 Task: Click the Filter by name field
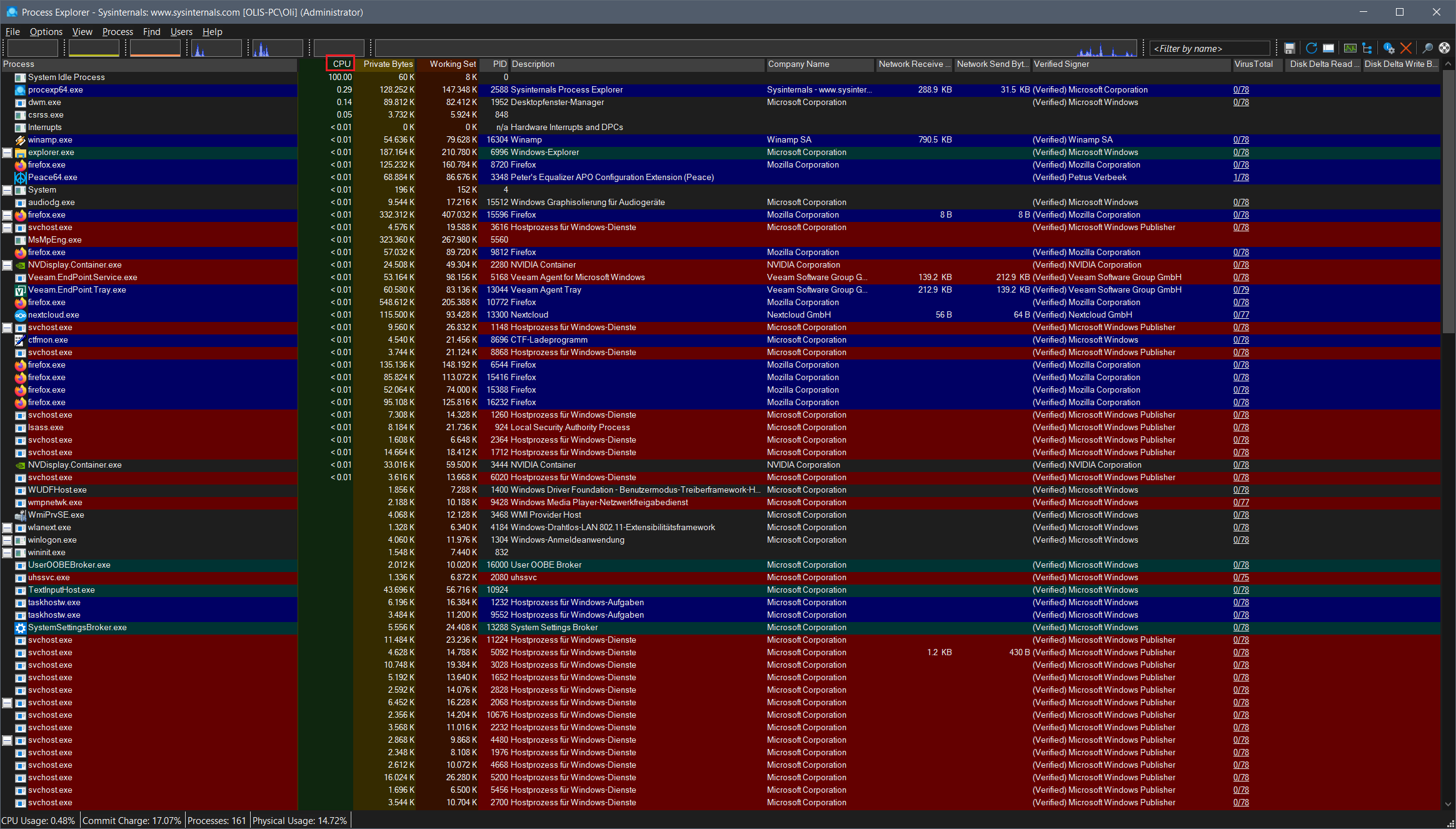pos(1209,49)
